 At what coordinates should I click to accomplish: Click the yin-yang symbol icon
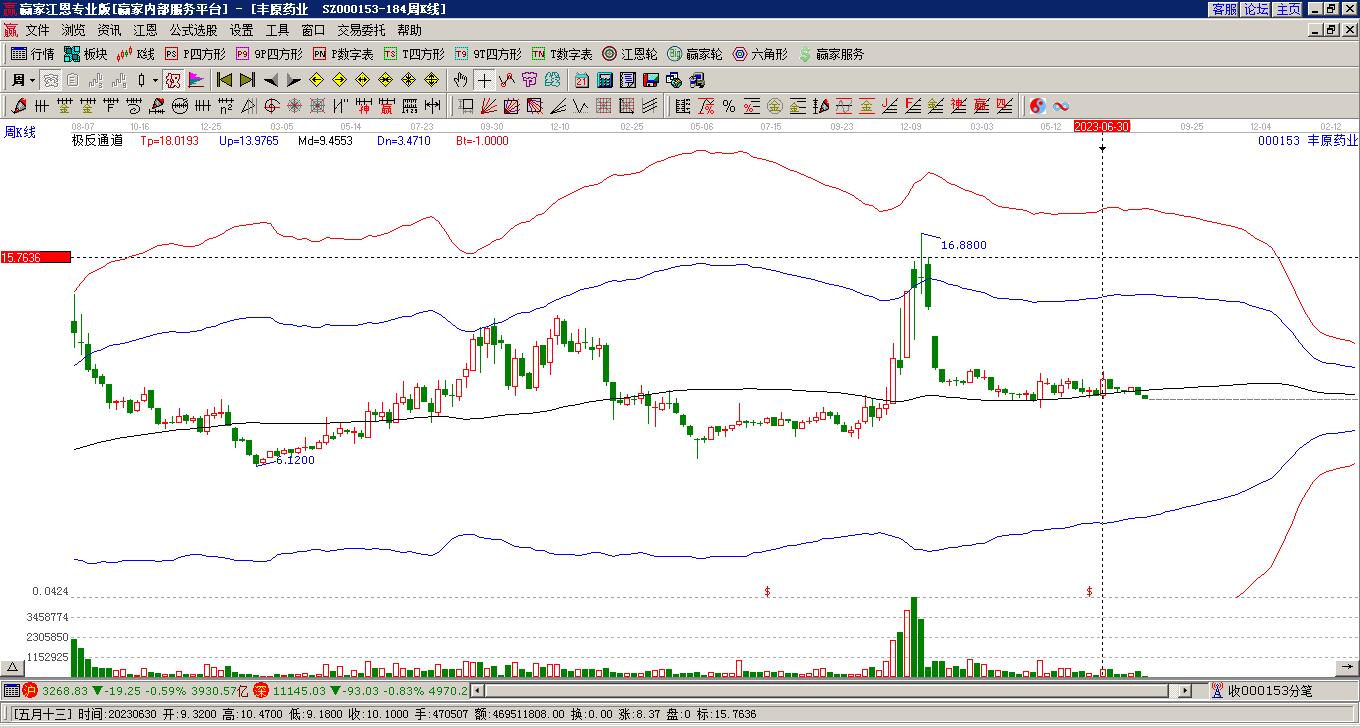(x=1038, y=106)
